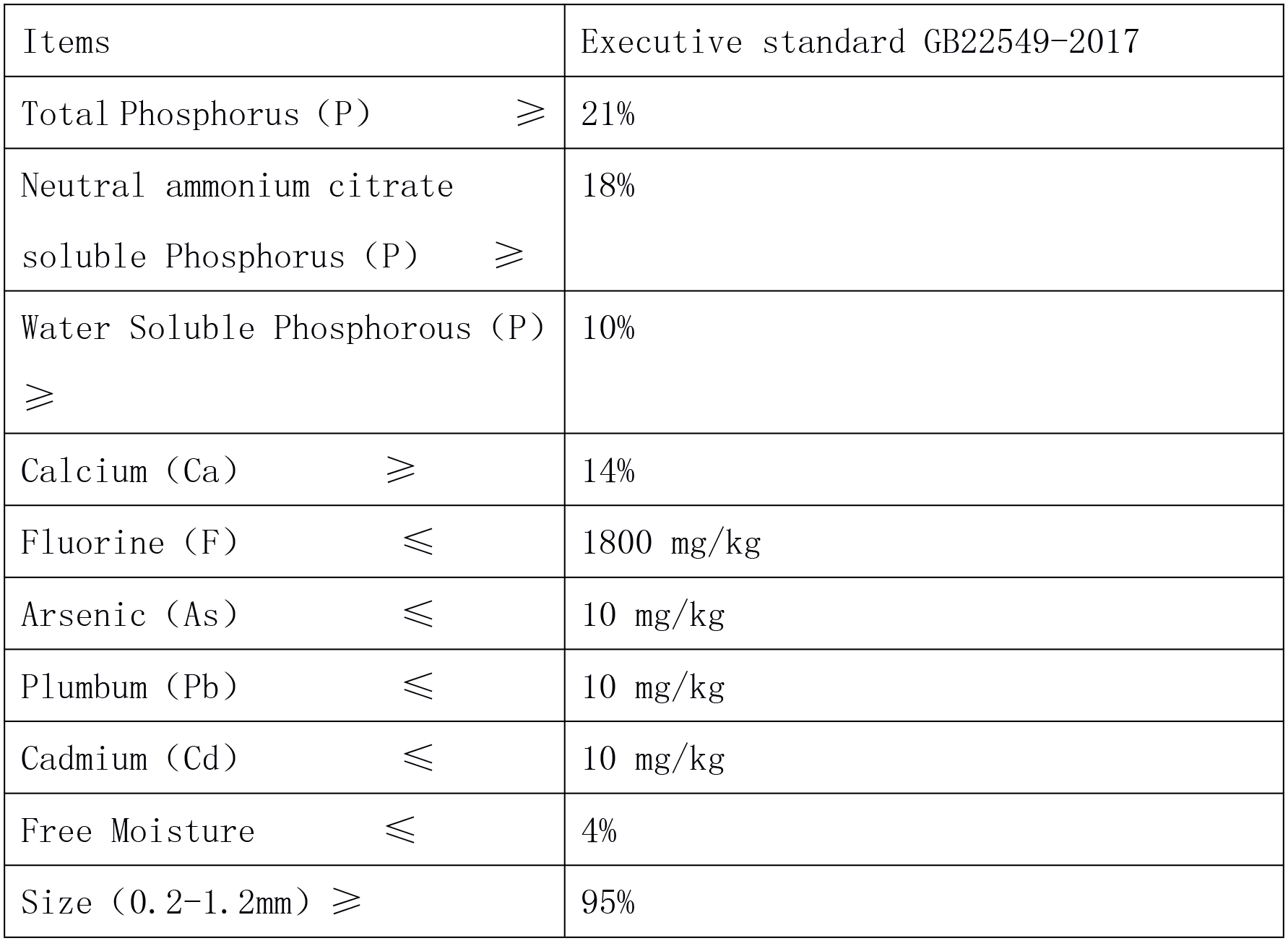The width and height of the screenshot is (1288, 941).
Task: Select the 10% value cell
Action: [608, 329]
